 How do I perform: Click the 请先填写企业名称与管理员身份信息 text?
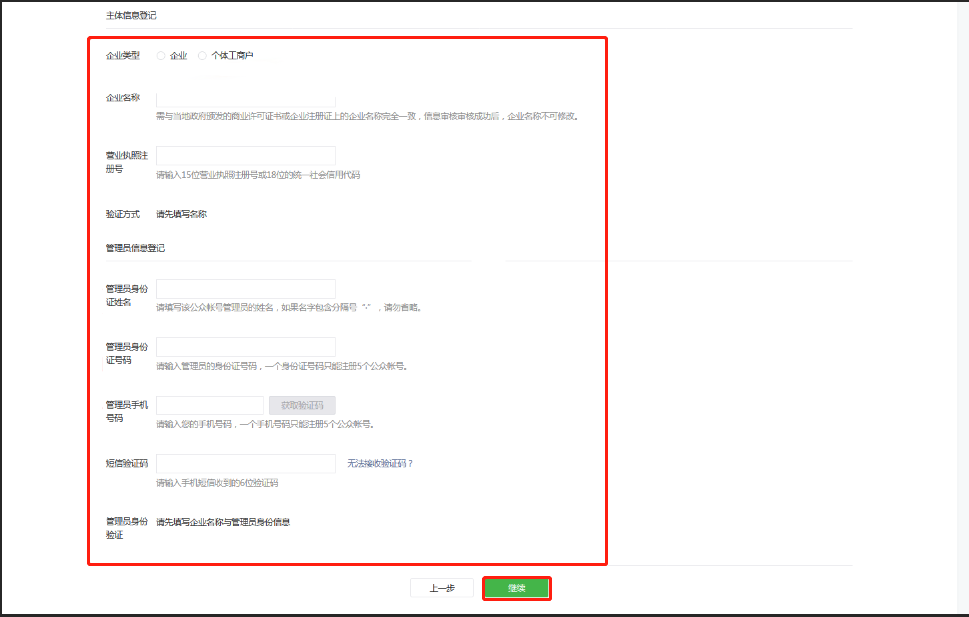(223, 522)
